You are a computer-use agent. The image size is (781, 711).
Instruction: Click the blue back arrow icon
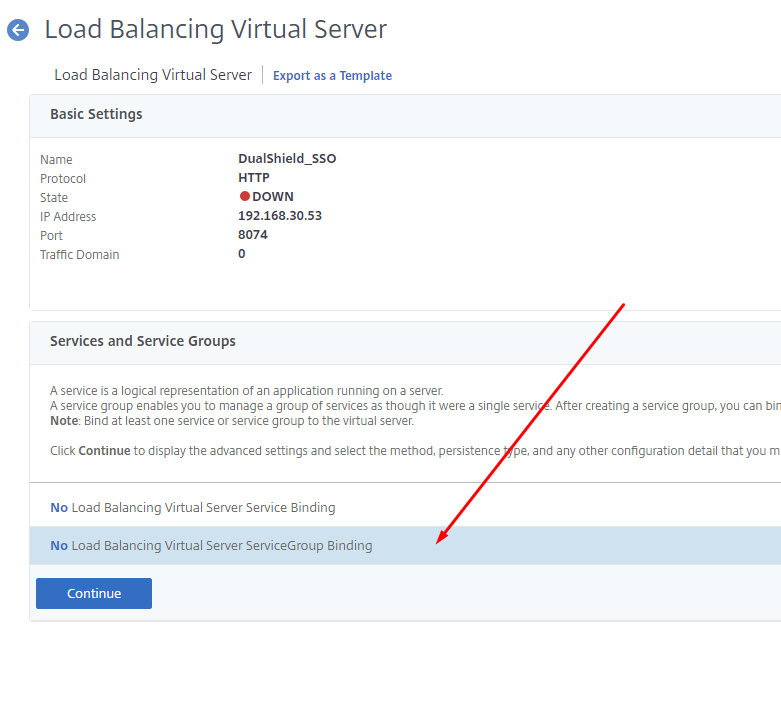click(x=18, y=30)
